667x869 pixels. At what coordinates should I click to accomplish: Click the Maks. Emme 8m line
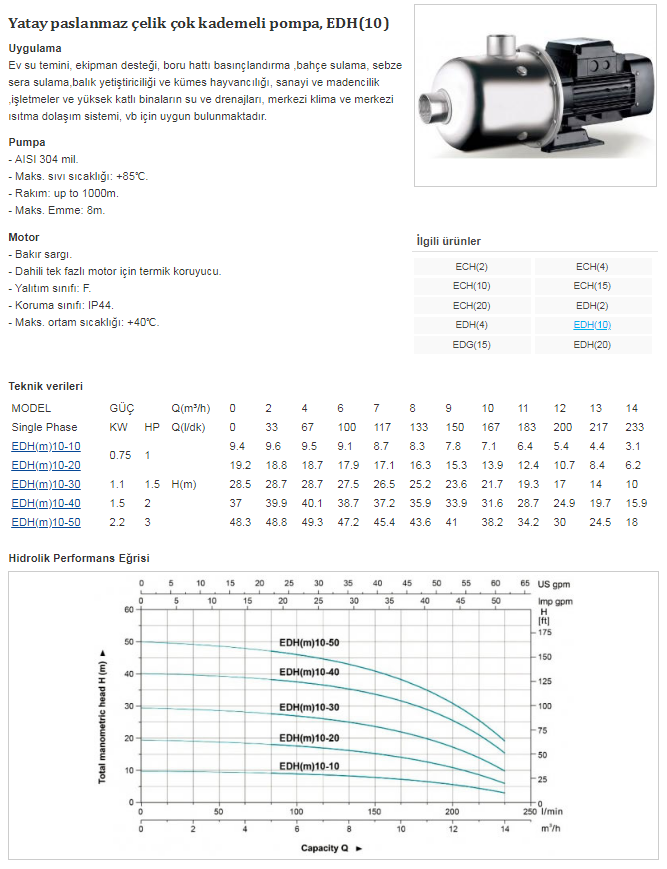[x=57, y=210]
